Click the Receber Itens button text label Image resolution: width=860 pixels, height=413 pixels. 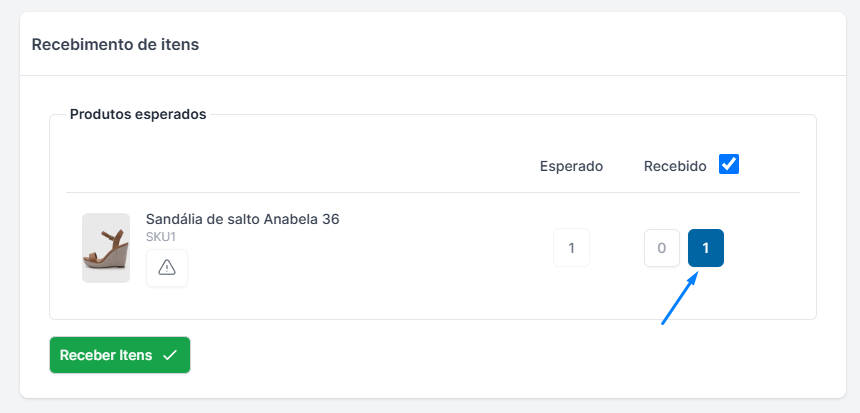pos(106,355)
